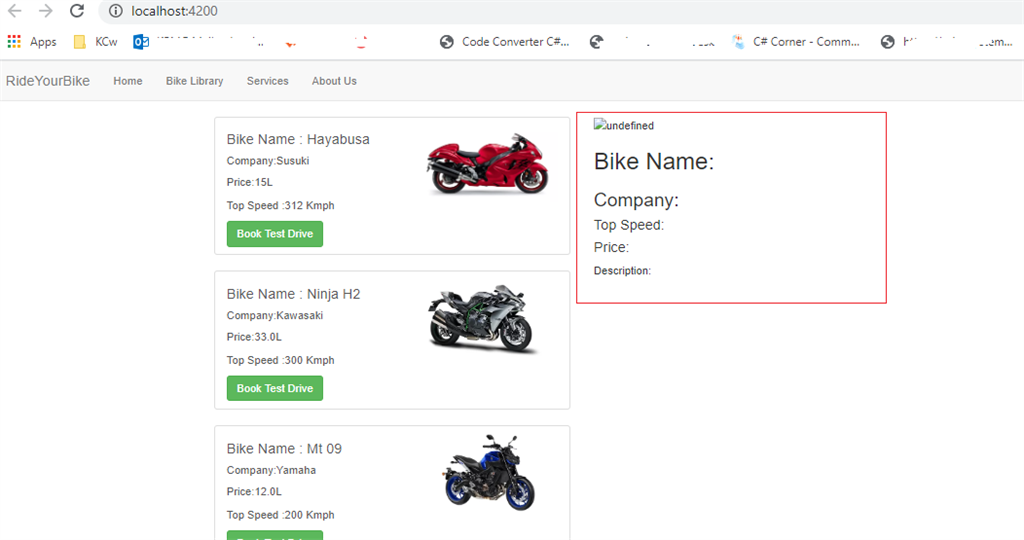Click the browser back arrow
Screen dimensions: 1024x540
(14, 11)
